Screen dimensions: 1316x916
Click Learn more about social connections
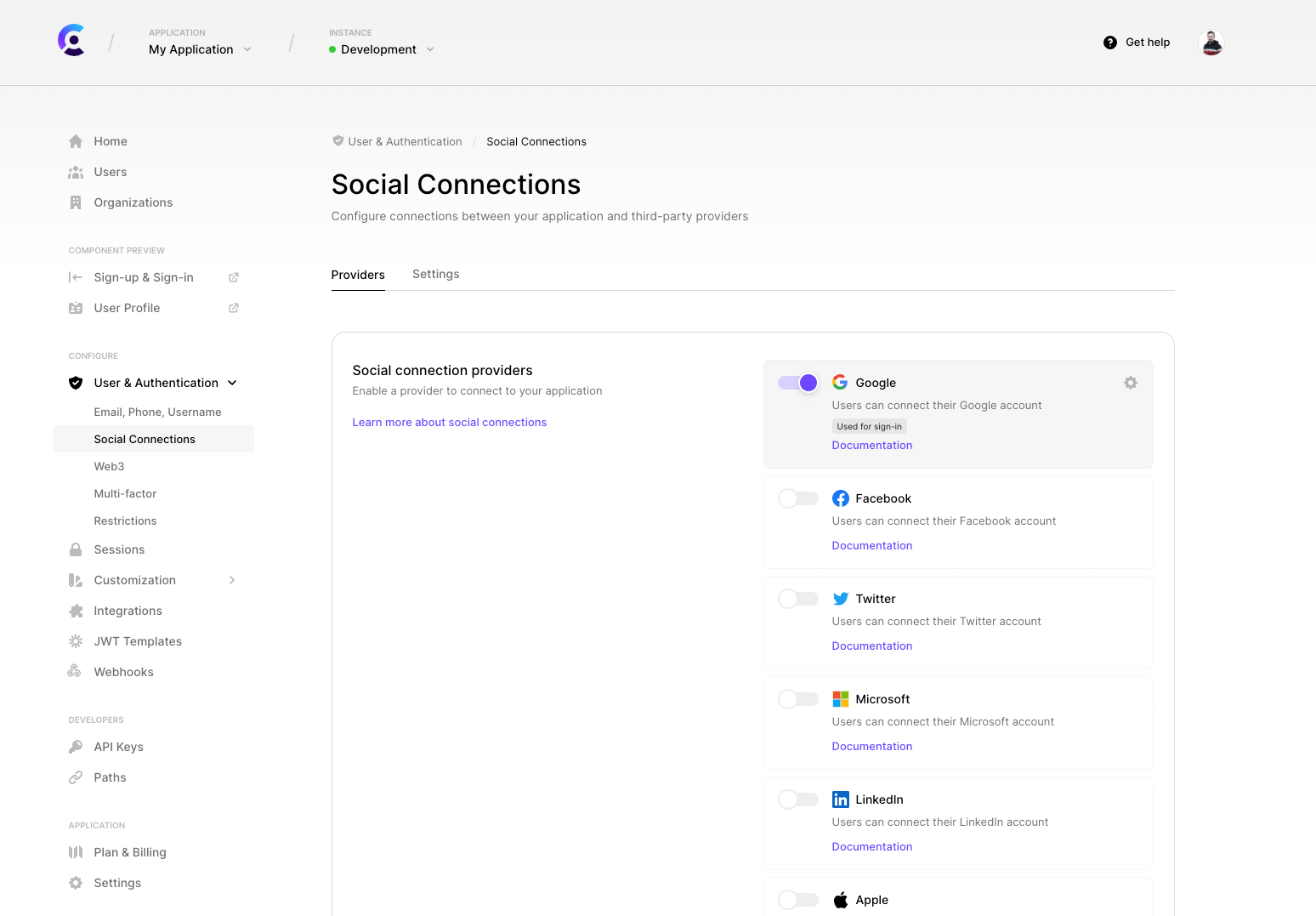coord(450,422)
